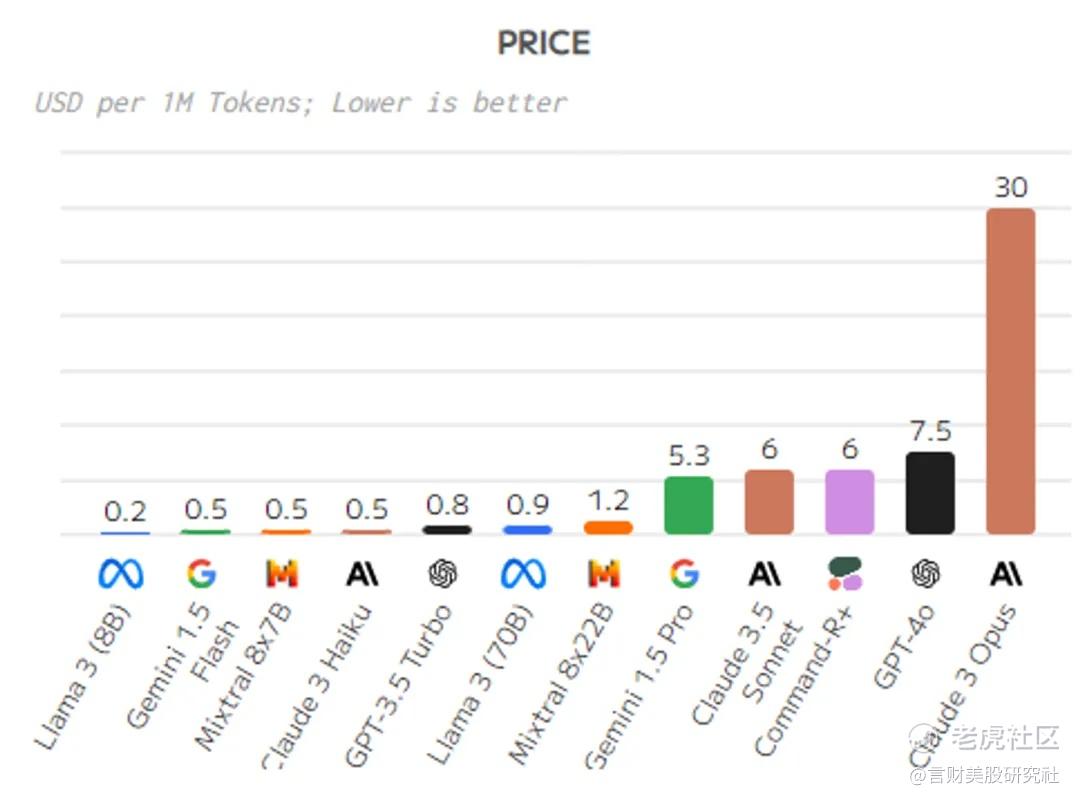Click the OpenAI logo above GPT-3.5 Turbo
This screenshot has height=800, width=1080.
443,573
